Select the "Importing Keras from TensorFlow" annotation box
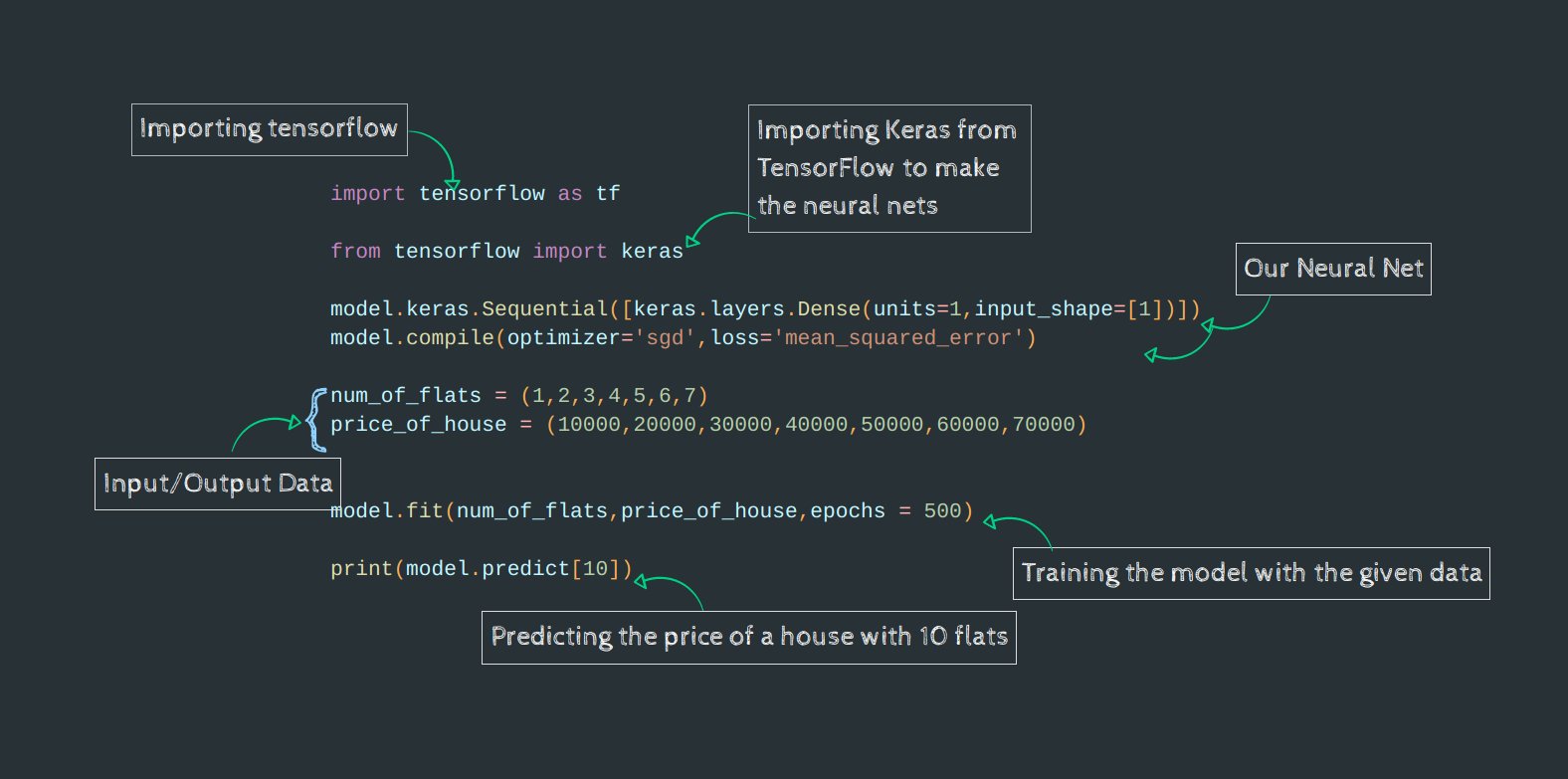1568x779 pixels. coord(888,168)
